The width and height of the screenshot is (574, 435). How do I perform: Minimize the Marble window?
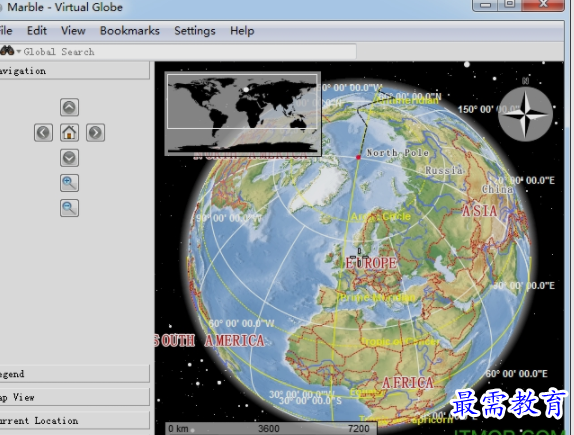(485, 5)
